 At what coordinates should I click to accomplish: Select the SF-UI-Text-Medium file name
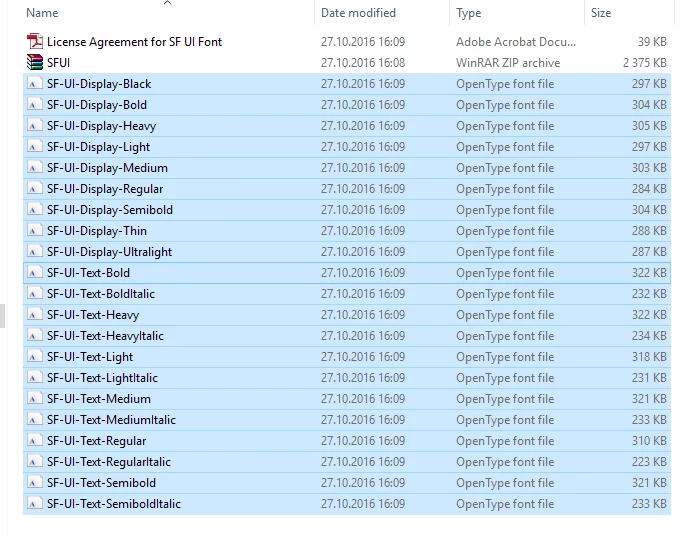[99, 398]
